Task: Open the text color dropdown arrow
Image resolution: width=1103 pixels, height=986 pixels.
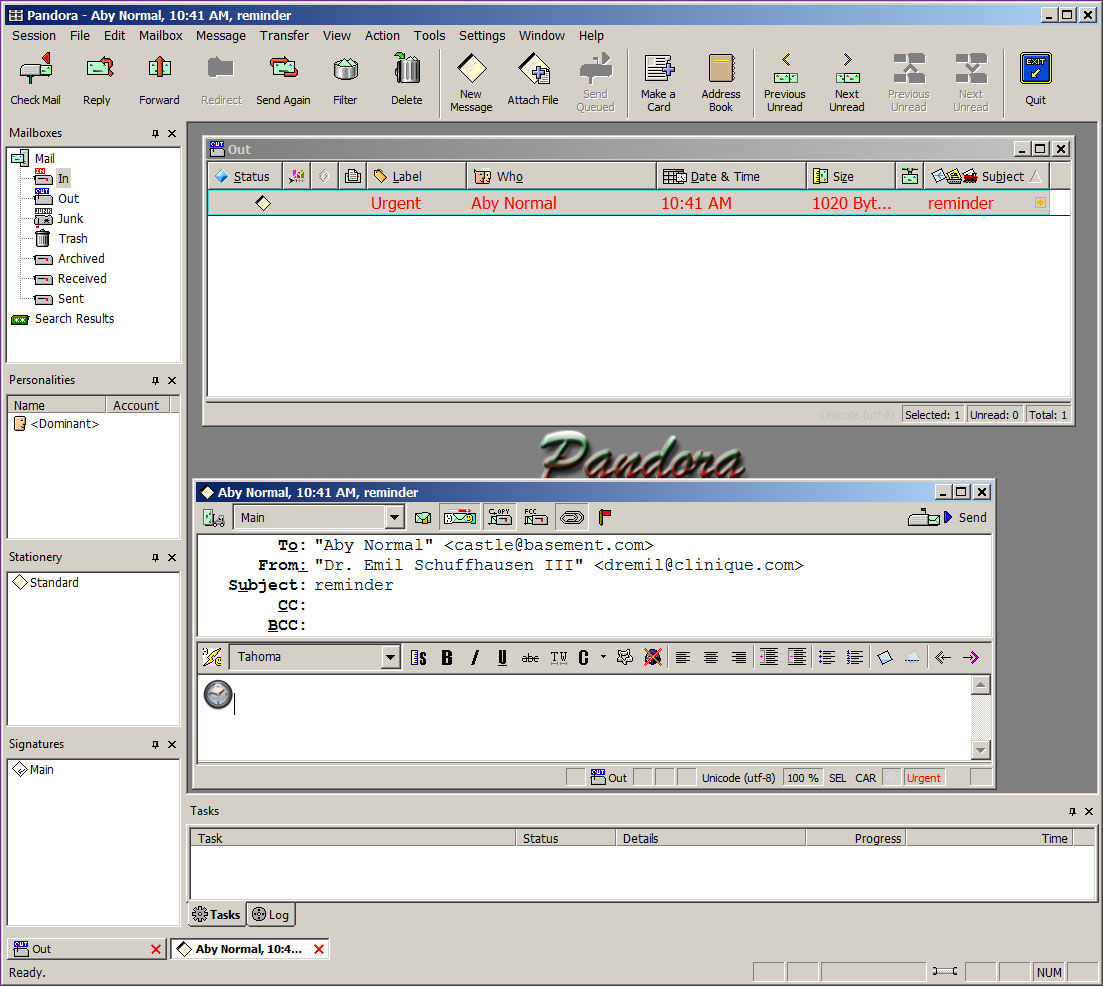Action: pyautogui.click(x=603, y=657)
